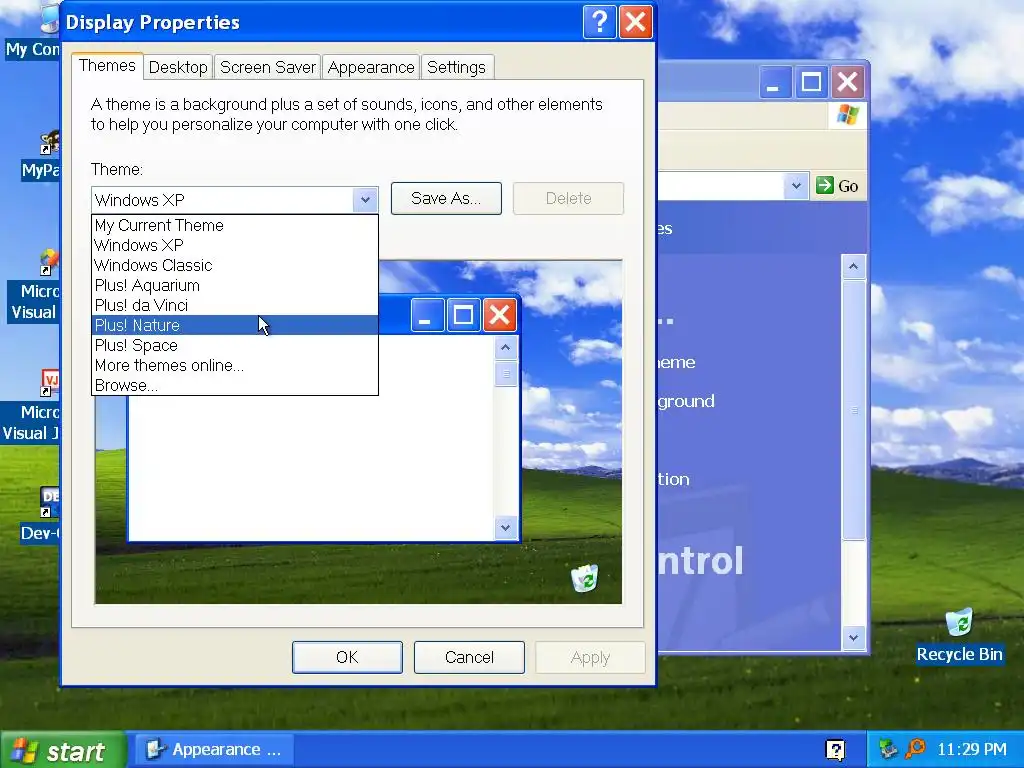Screen dimensions: 1024x768
Task: Select My Current Theme from list
Action: (x=234, y=225)
